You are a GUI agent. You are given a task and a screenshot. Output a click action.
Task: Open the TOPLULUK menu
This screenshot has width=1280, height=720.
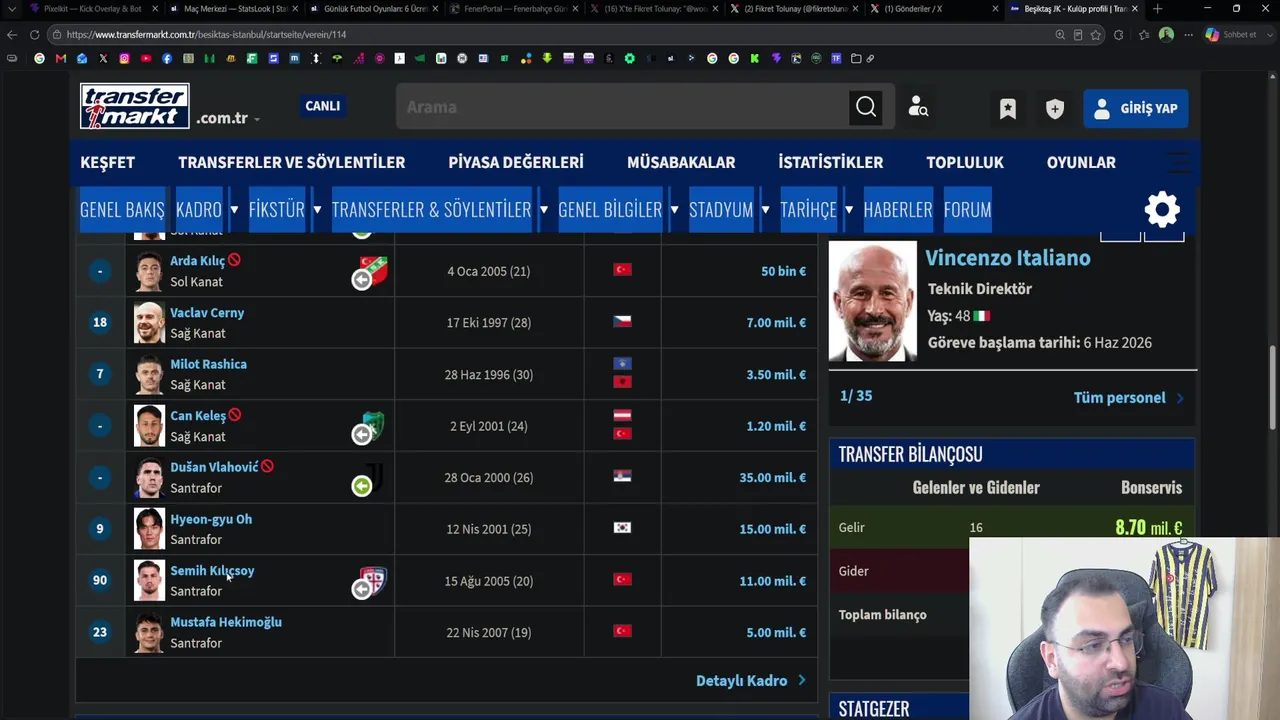(965, 162)
